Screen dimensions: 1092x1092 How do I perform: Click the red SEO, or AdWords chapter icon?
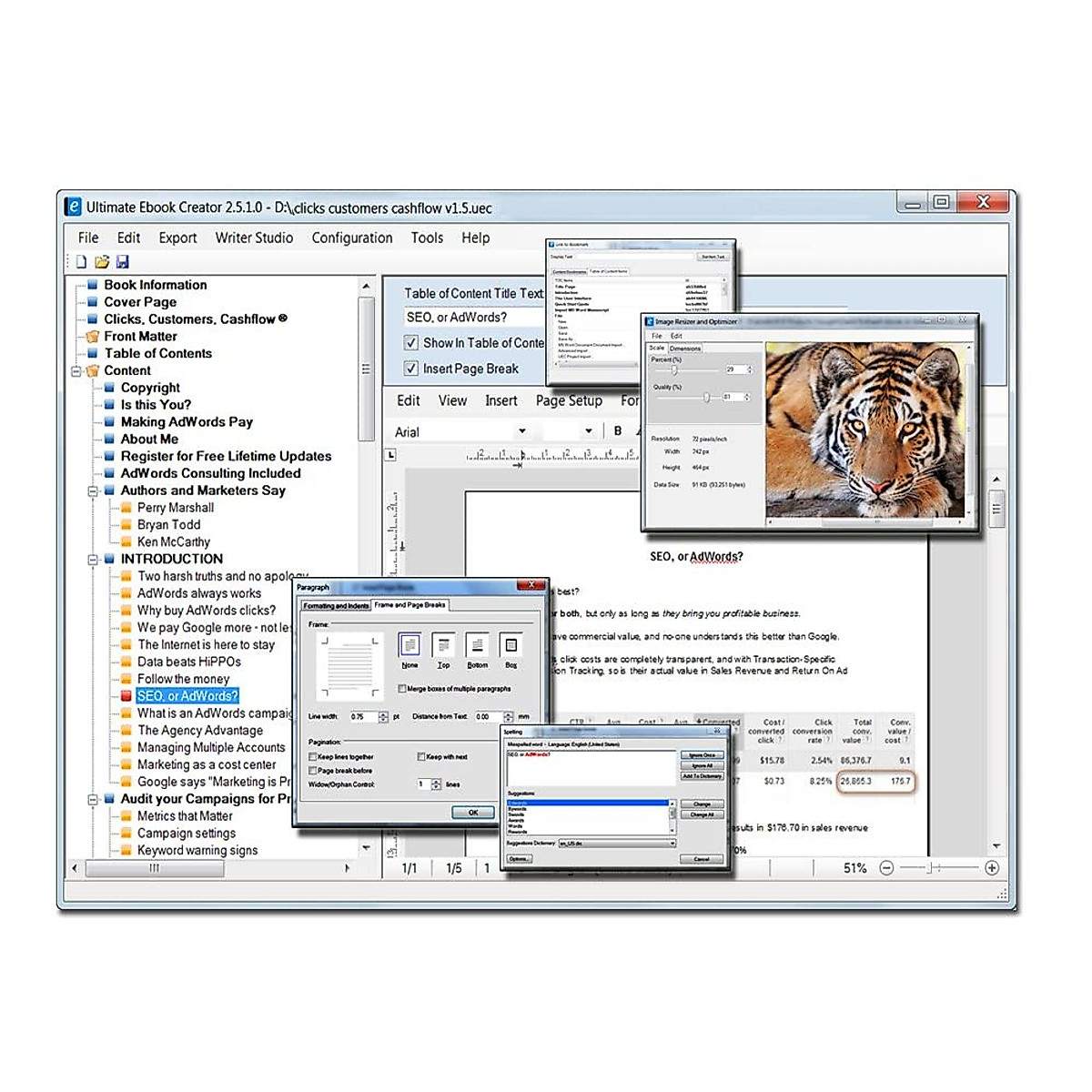tap(127, 695)
